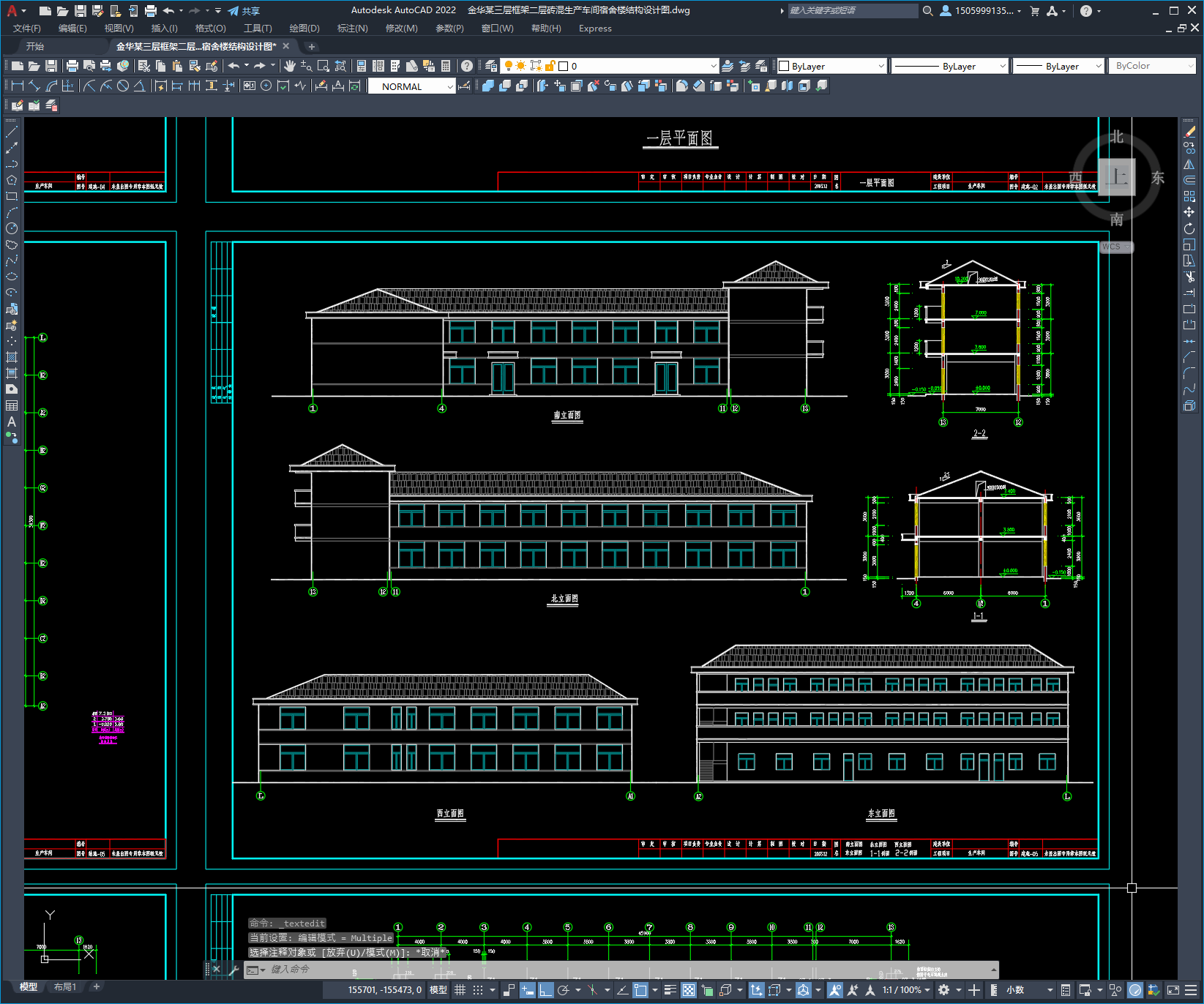Open the 小数 units dropdown in status bar
This screenshot has height=1004, width=1204.
tap(1029, 990)
